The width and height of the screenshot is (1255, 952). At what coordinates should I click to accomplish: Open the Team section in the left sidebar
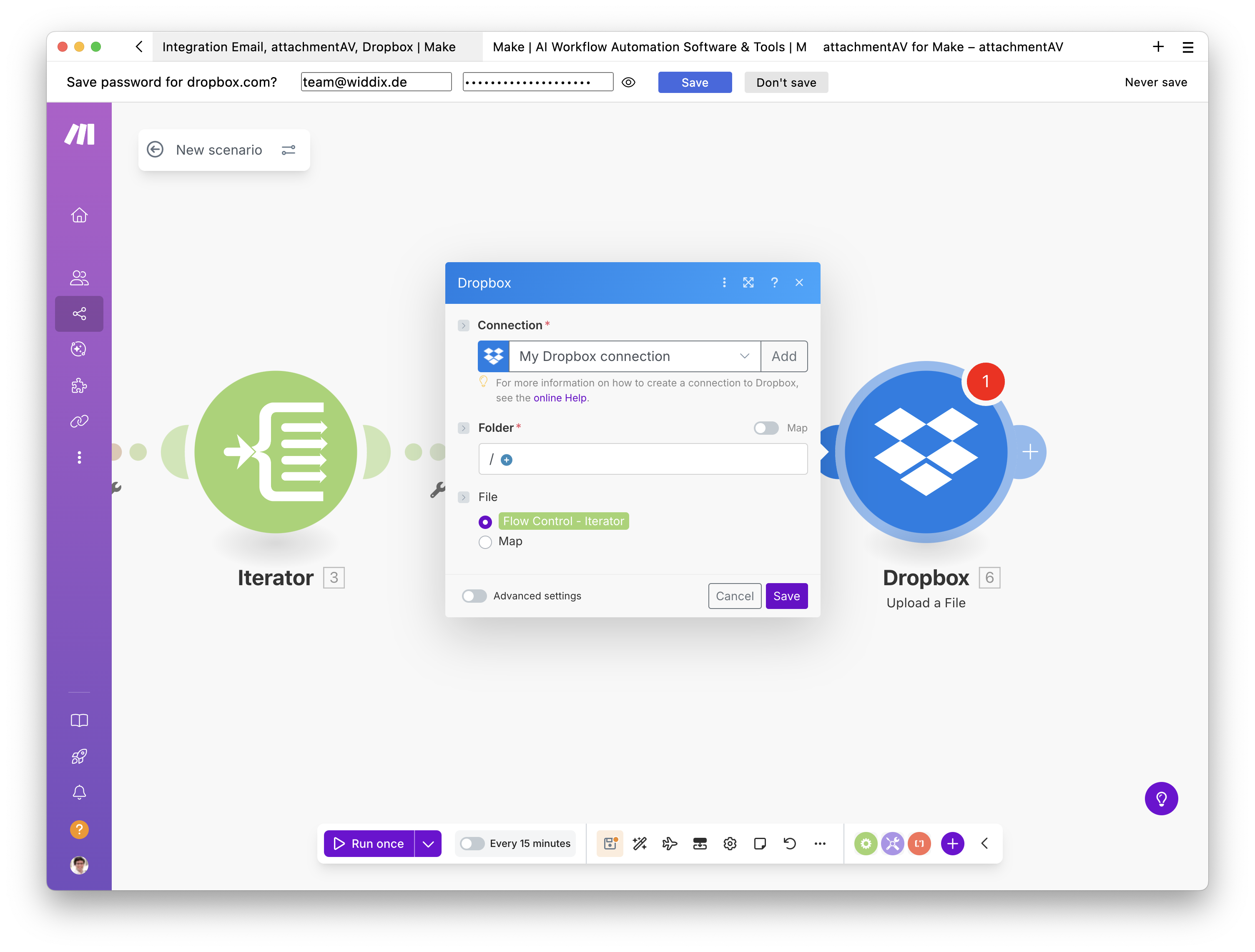click(x=79, y=278)
